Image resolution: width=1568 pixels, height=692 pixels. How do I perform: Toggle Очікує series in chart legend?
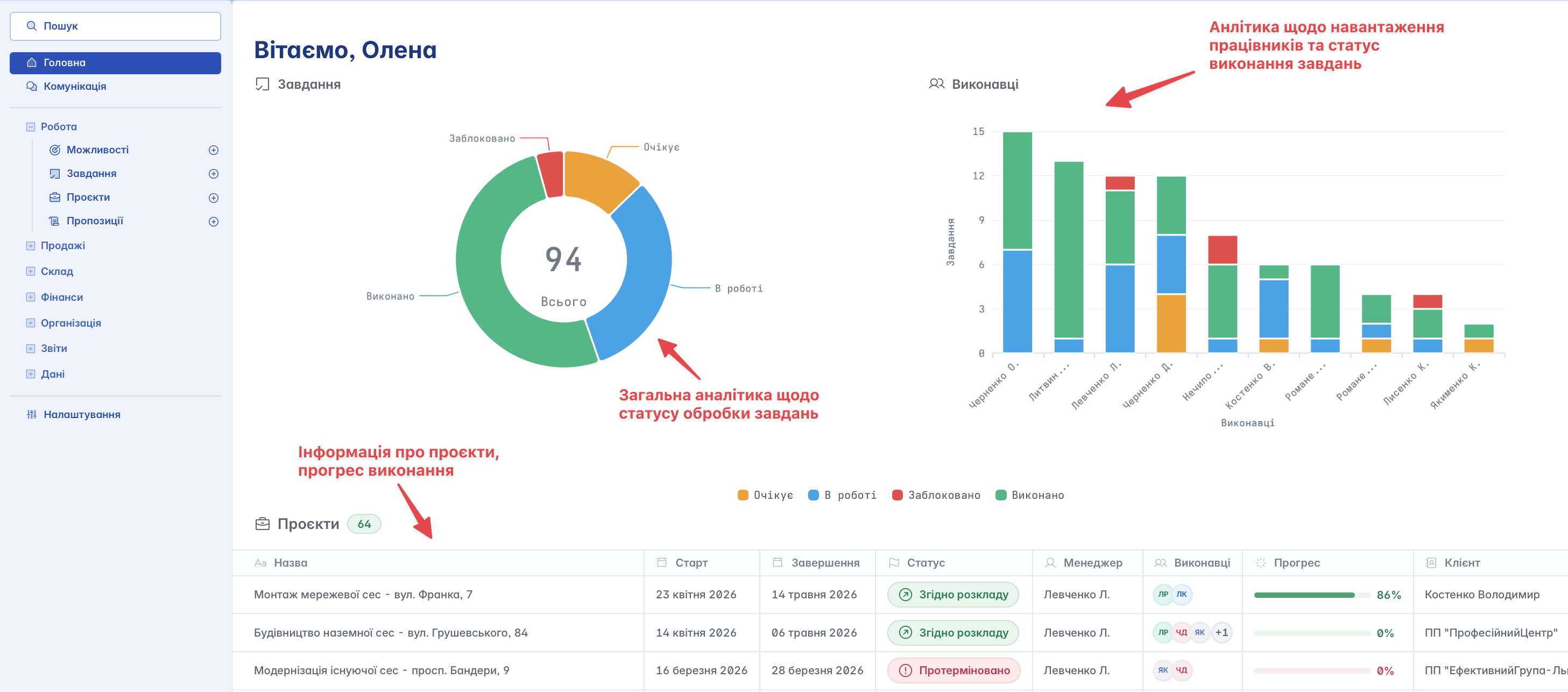pos(765,495)
